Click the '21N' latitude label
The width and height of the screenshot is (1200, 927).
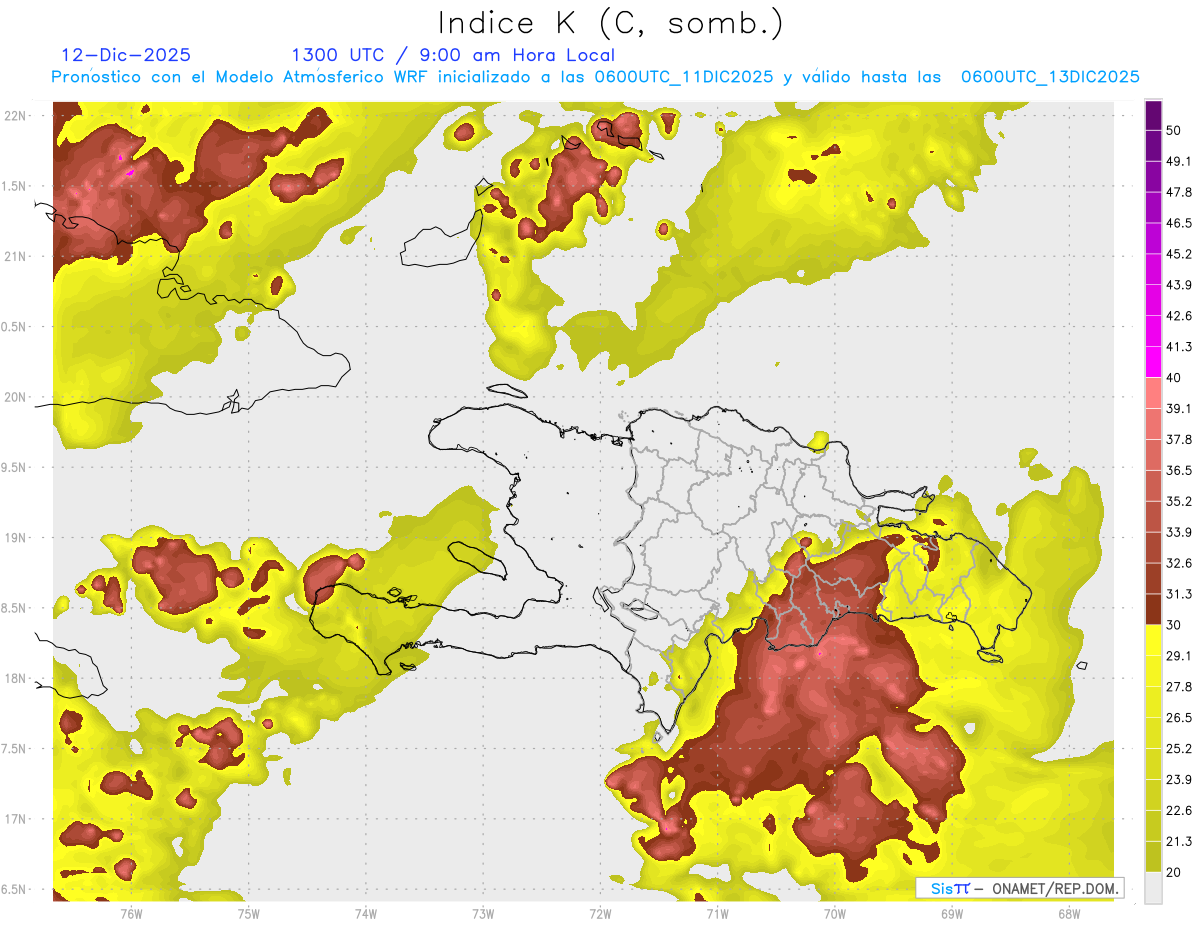(x=16, y=256)
